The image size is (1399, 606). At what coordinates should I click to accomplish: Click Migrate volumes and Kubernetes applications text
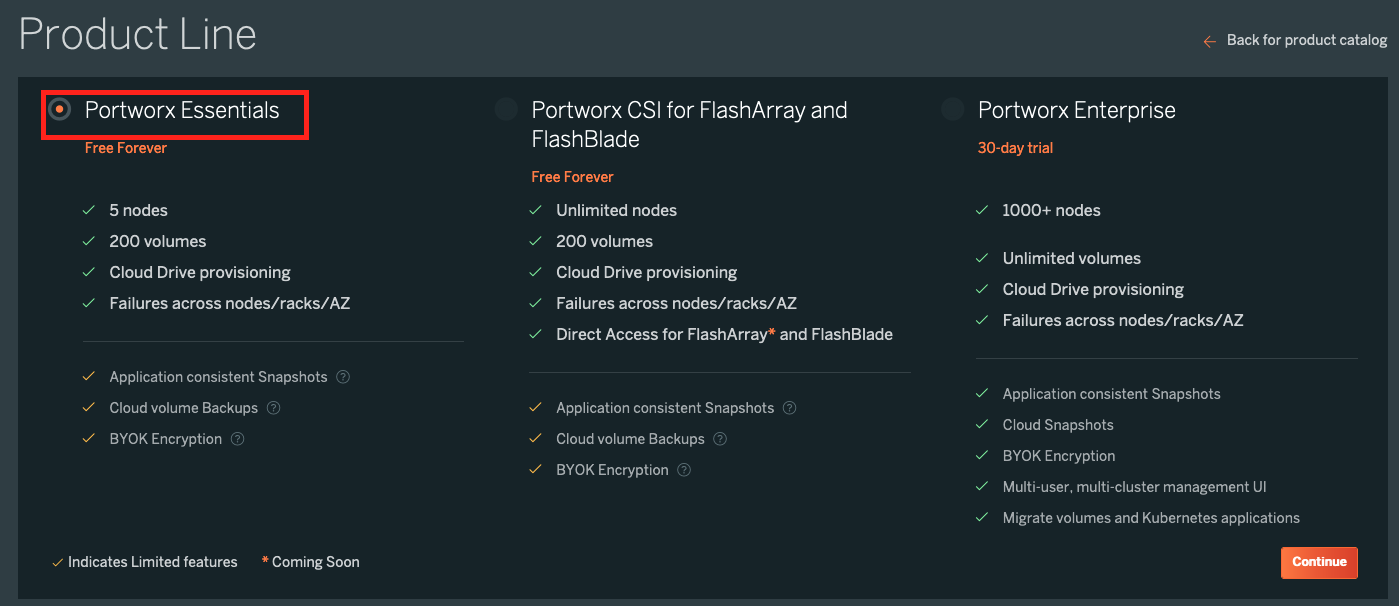tap(1151, 518)
